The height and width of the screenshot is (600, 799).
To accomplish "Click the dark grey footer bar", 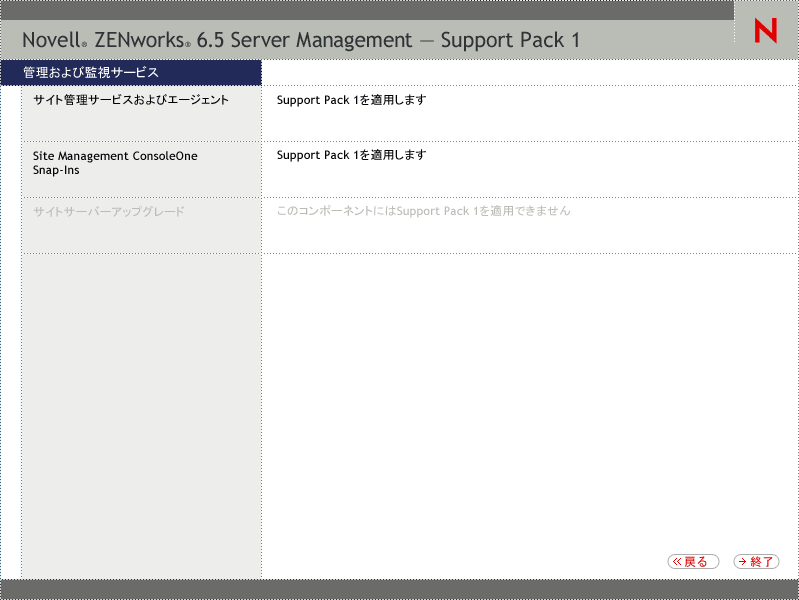I will (x=399, y=589).
